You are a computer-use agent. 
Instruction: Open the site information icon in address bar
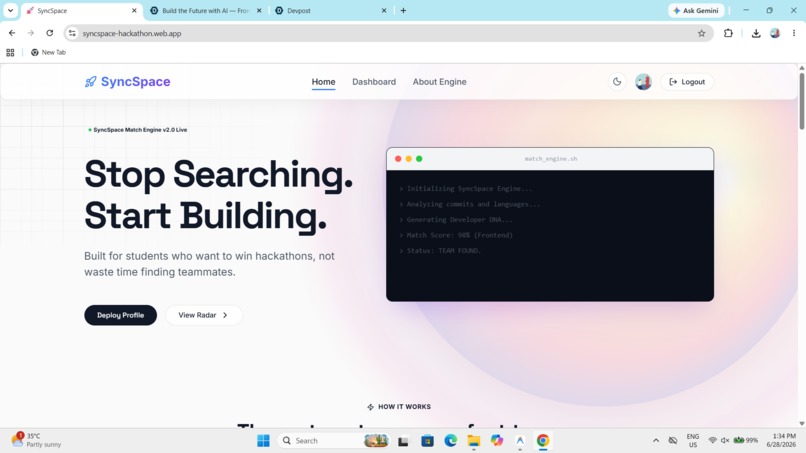(72, 33)
